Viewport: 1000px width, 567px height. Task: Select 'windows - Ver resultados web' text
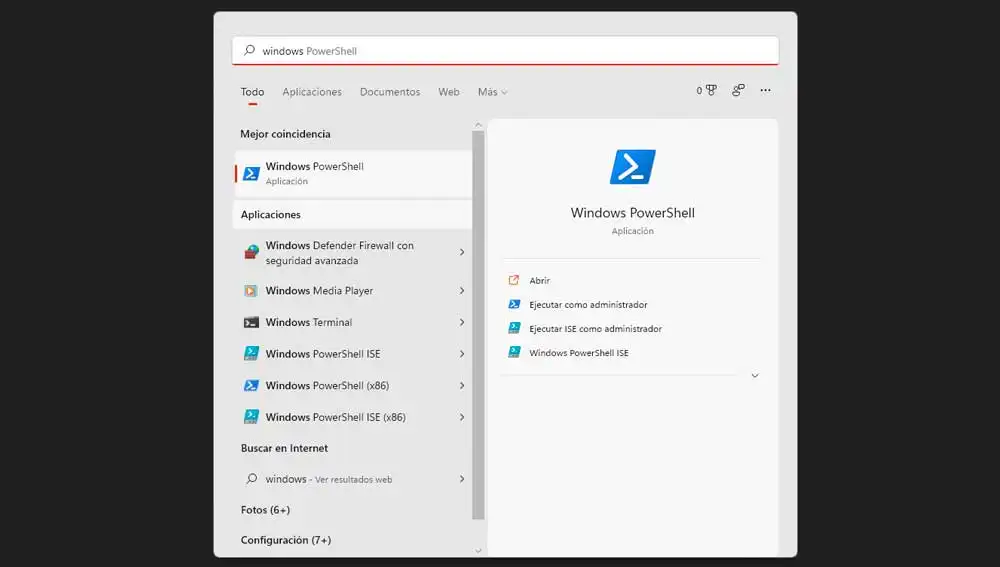tap(328, 479)
